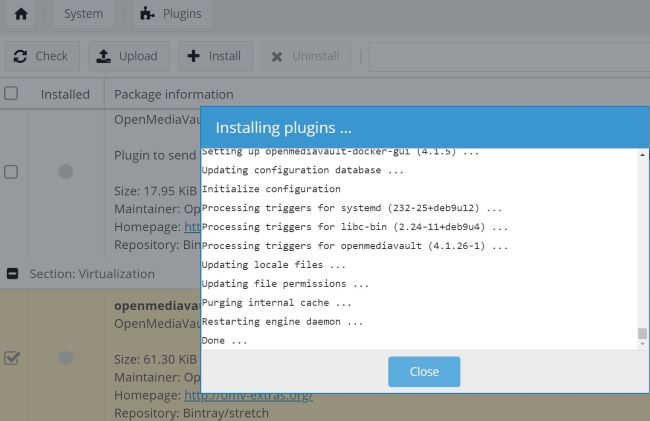
Task: Close the Installing plugins dialog
Action: coord(424,371)
